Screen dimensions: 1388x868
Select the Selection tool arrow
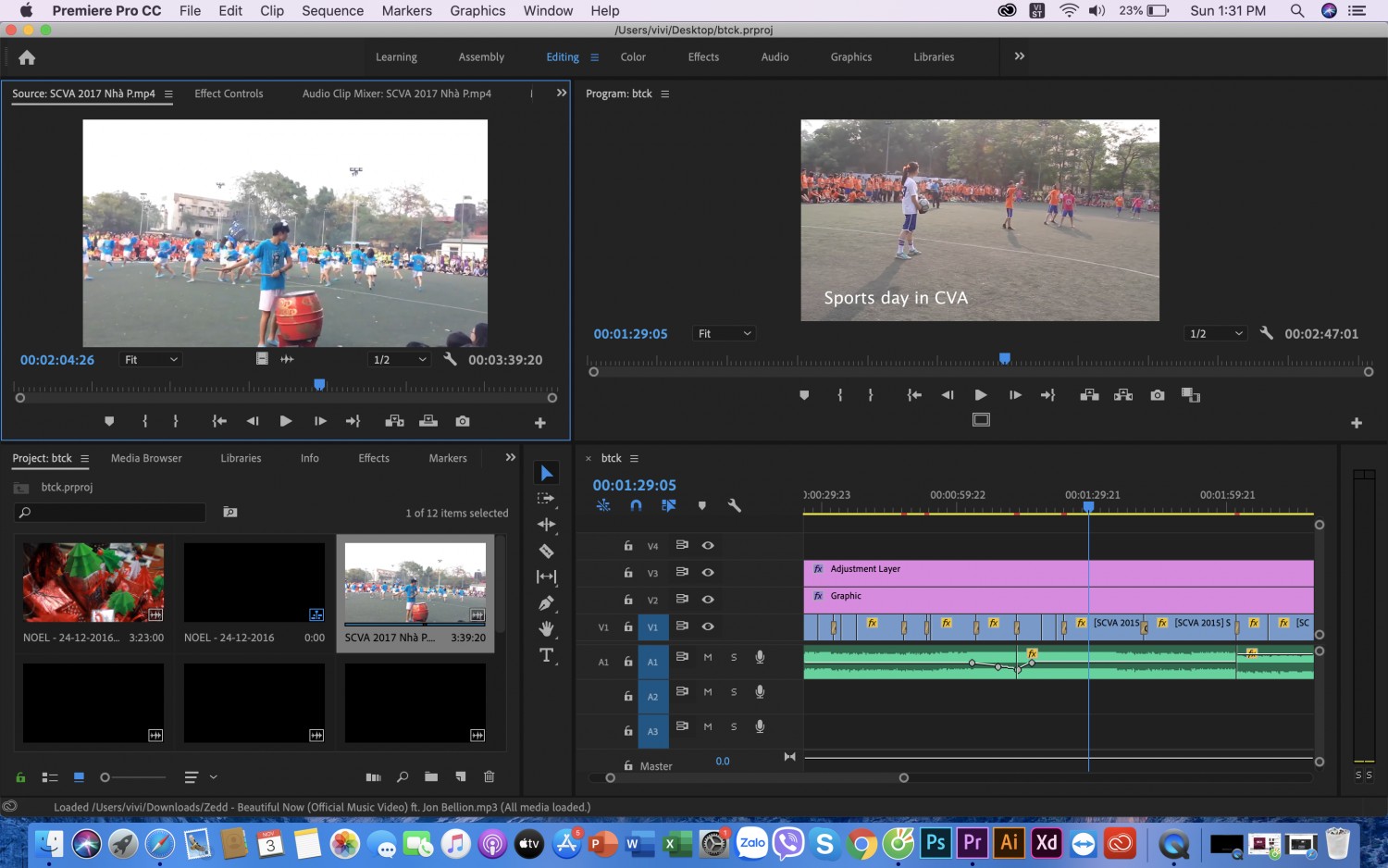(547, 473)
